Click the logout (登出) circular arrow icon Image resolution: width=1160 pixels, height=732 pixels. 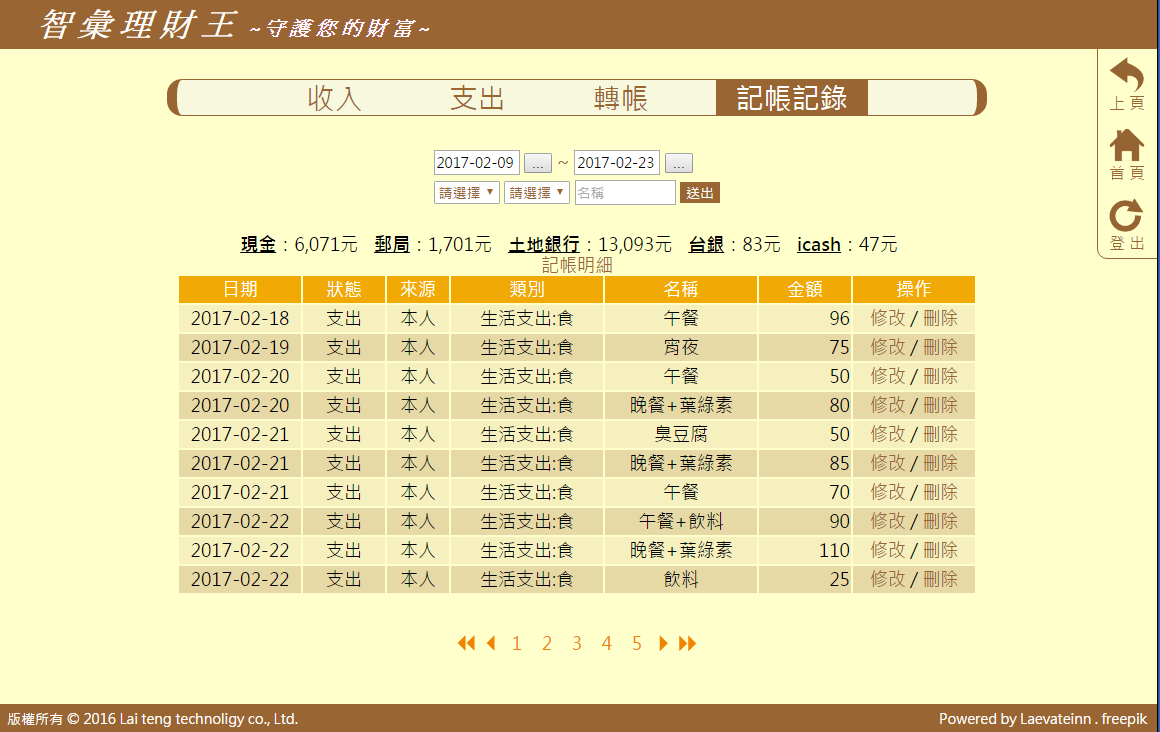coord(1127,217)
